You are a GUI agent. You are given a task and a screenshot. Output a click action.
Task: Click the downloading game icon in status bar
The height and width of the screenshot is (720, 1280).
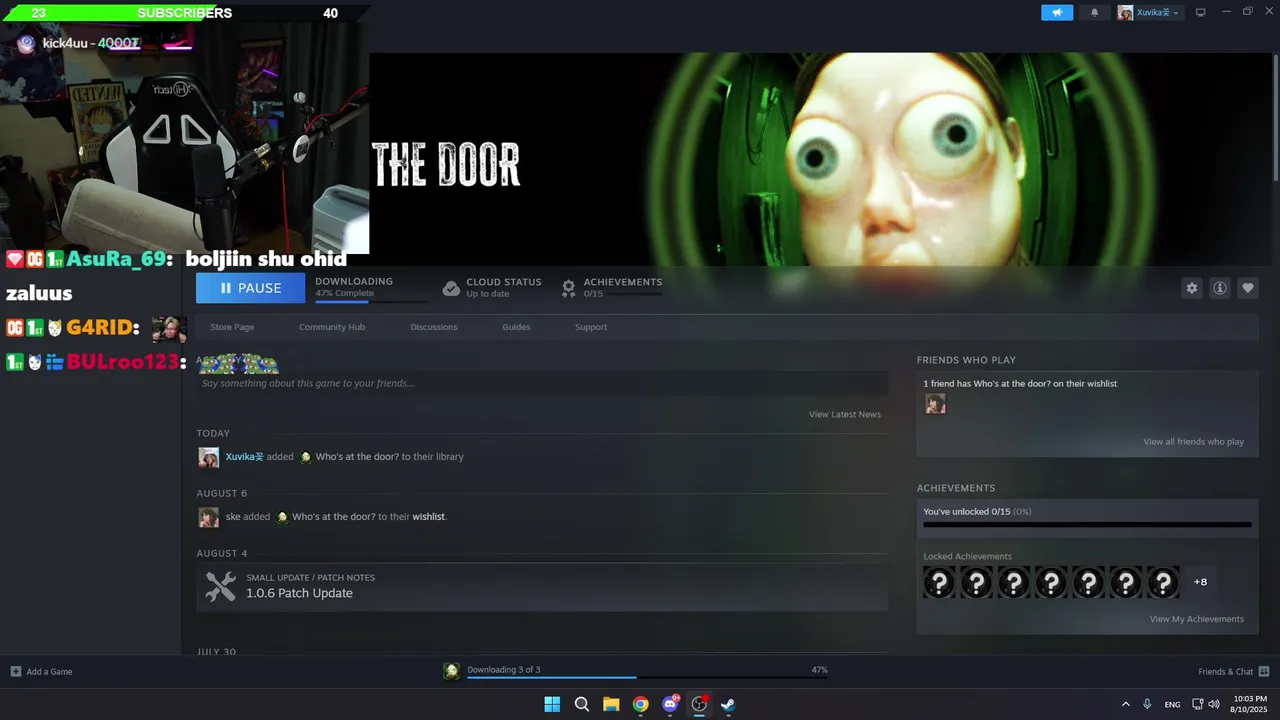pyautogui.click(x=452, y=671)
